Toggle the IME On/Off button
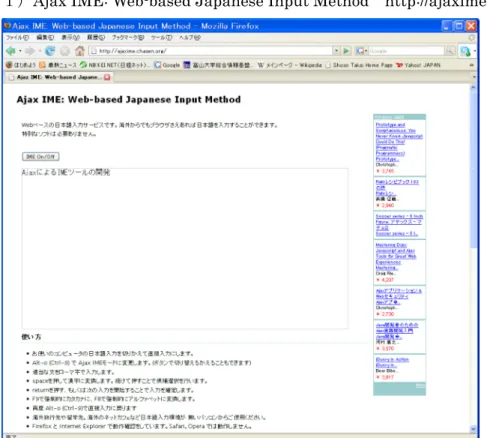Image resolution: width=487 pixels, height=438 pixels. [x=41, y=156]
